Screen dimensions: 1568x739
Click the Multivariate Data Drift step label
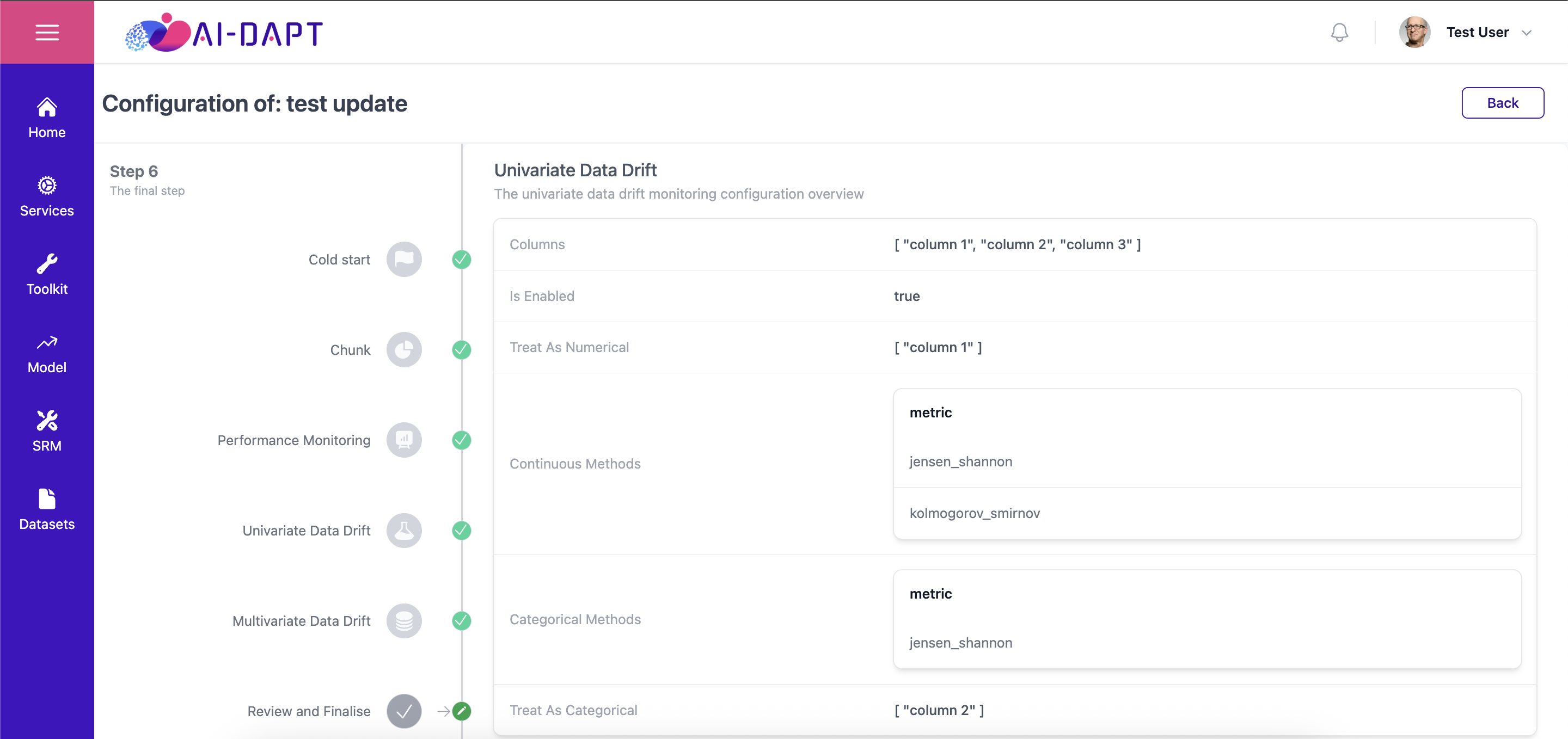click(x=301, y=621)
